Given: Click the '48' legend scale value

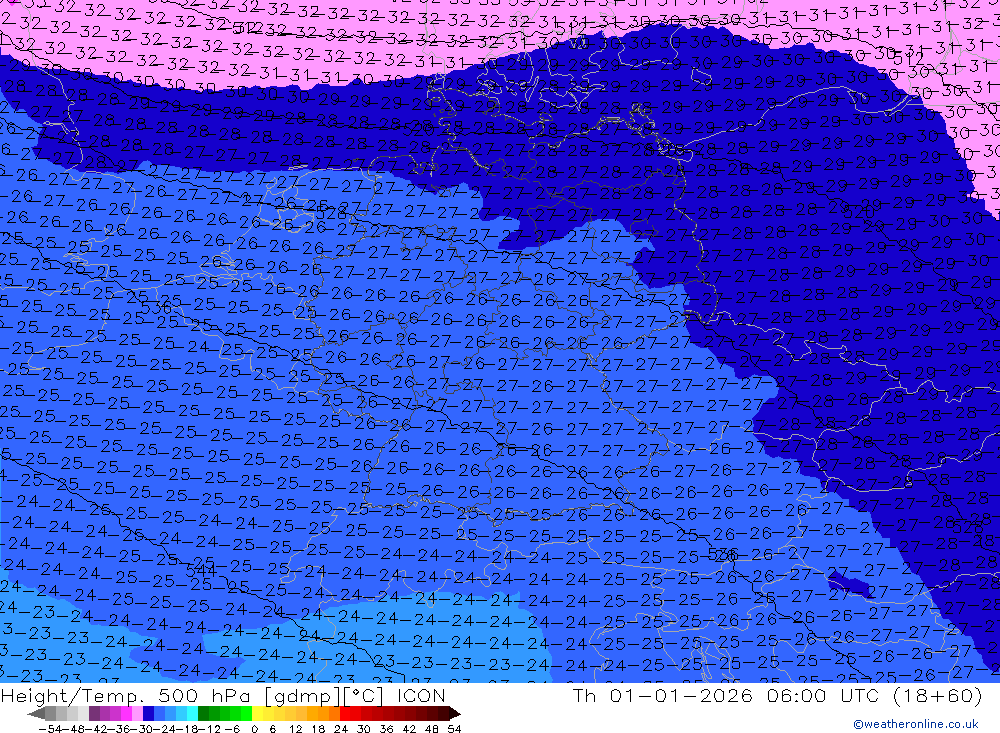Looking at the screenshot, I should 431,729.
